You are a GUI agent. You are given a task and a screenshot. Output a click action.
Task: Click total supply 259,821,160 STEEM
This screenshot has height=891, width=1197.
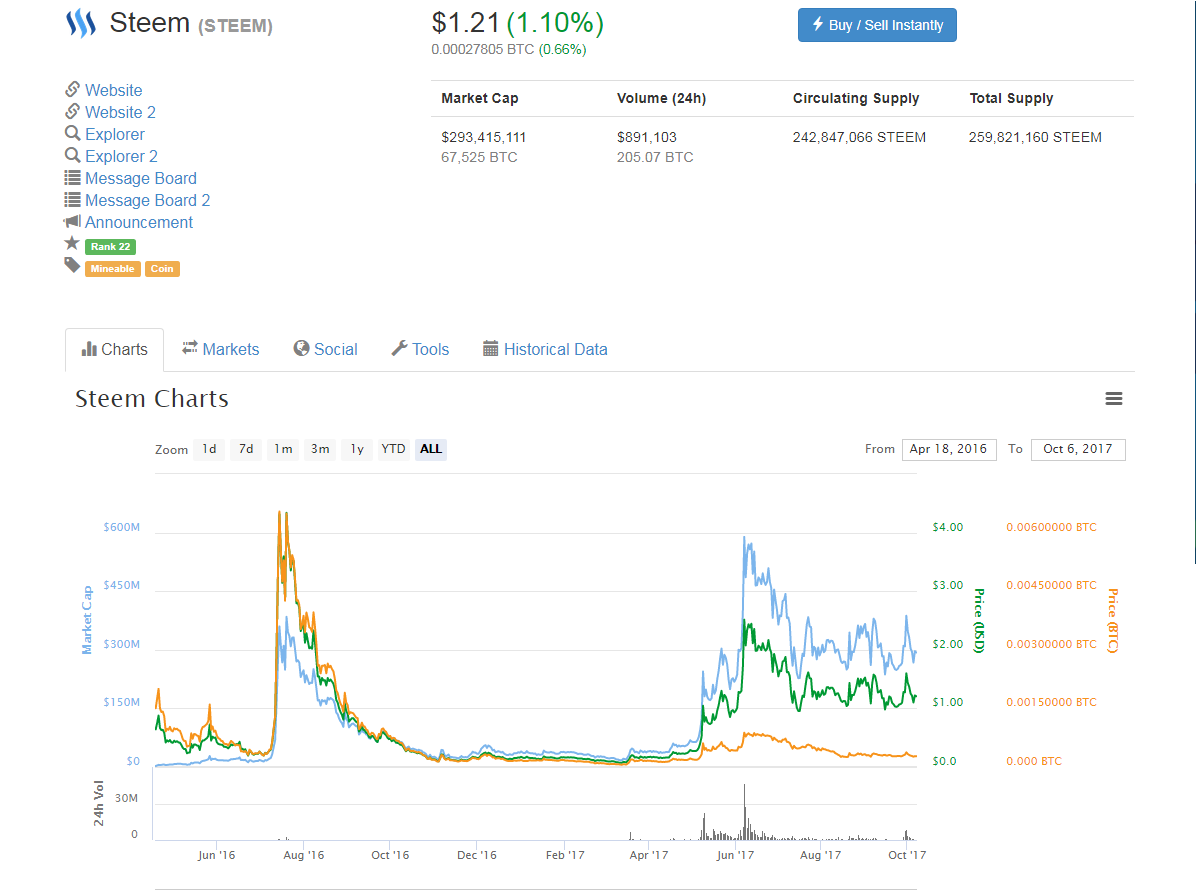point(1035,137)
